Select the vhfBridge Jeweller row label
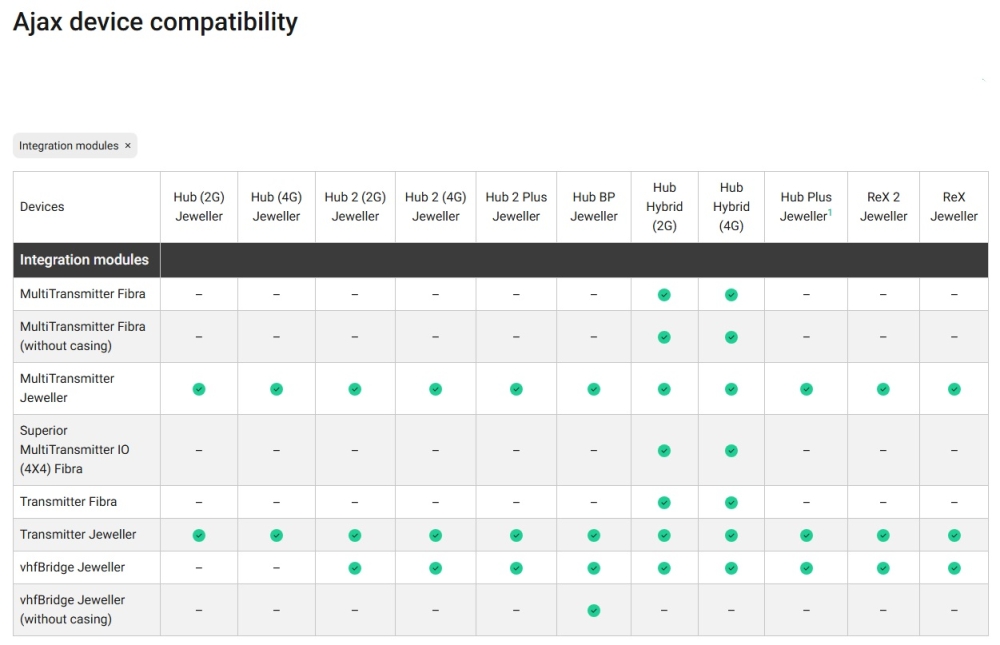Screen dimensions: 1000x645 [72, 567]
